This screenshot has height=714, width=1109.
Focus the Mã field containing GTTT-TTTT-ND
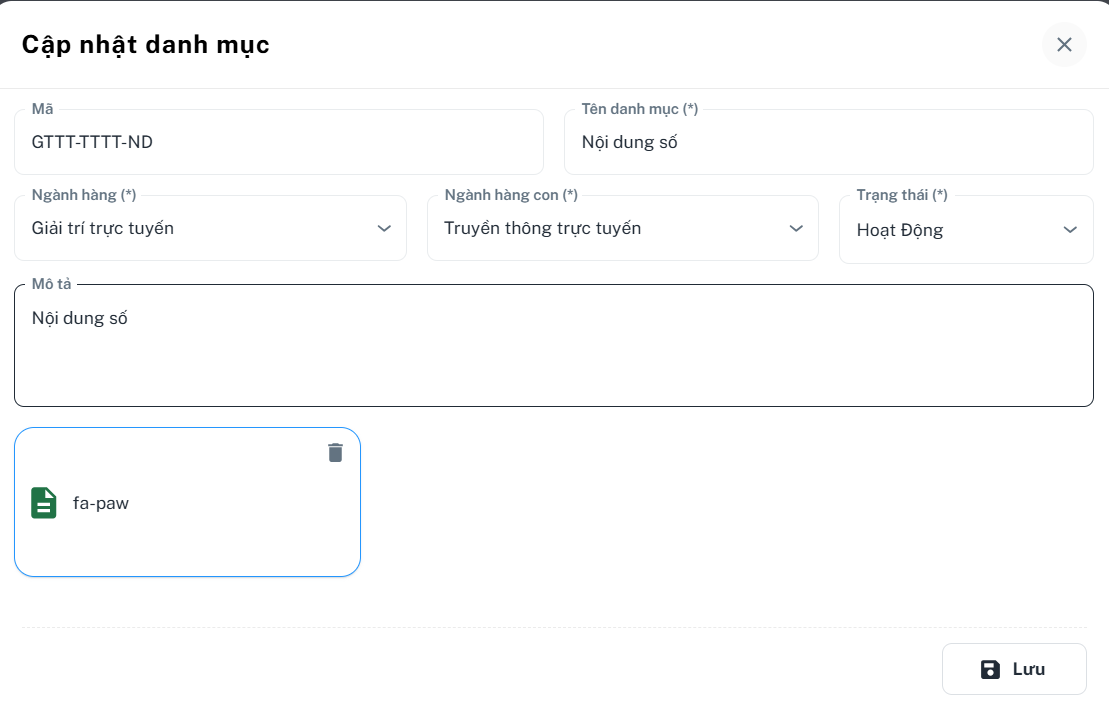(x=278, y=142)
